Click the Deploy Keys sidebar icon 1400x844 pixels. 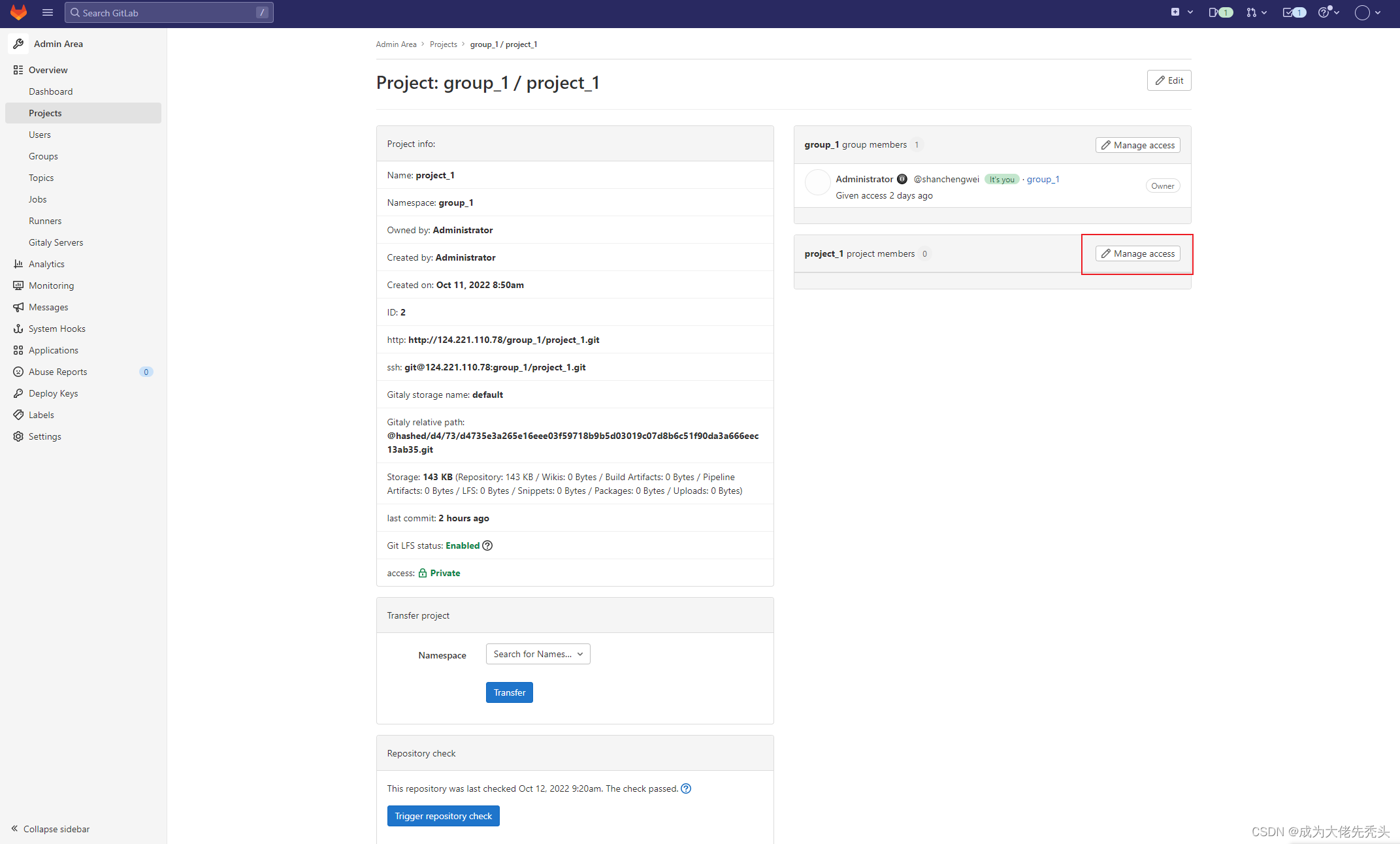click(x=19, y=393)
